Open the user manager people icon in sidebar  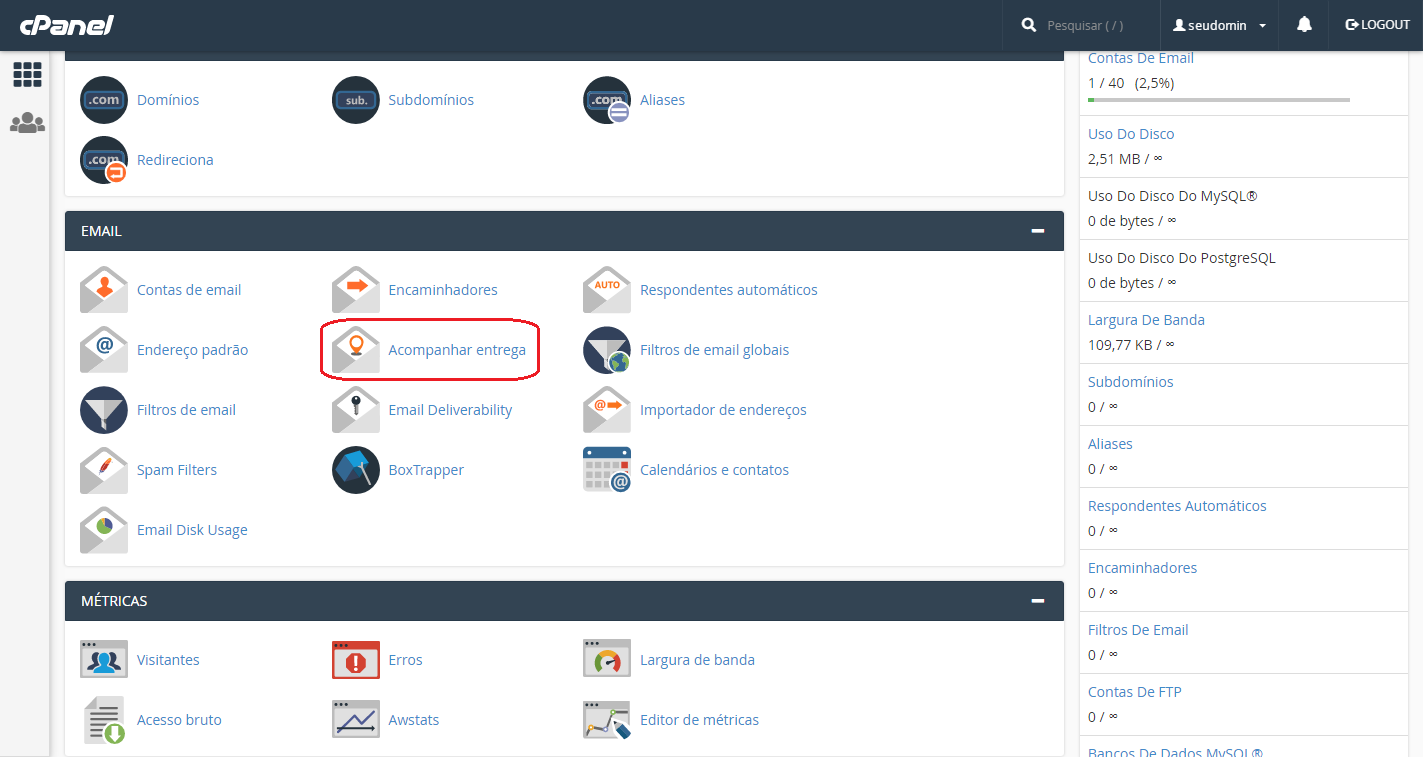(x=27, y=123)
